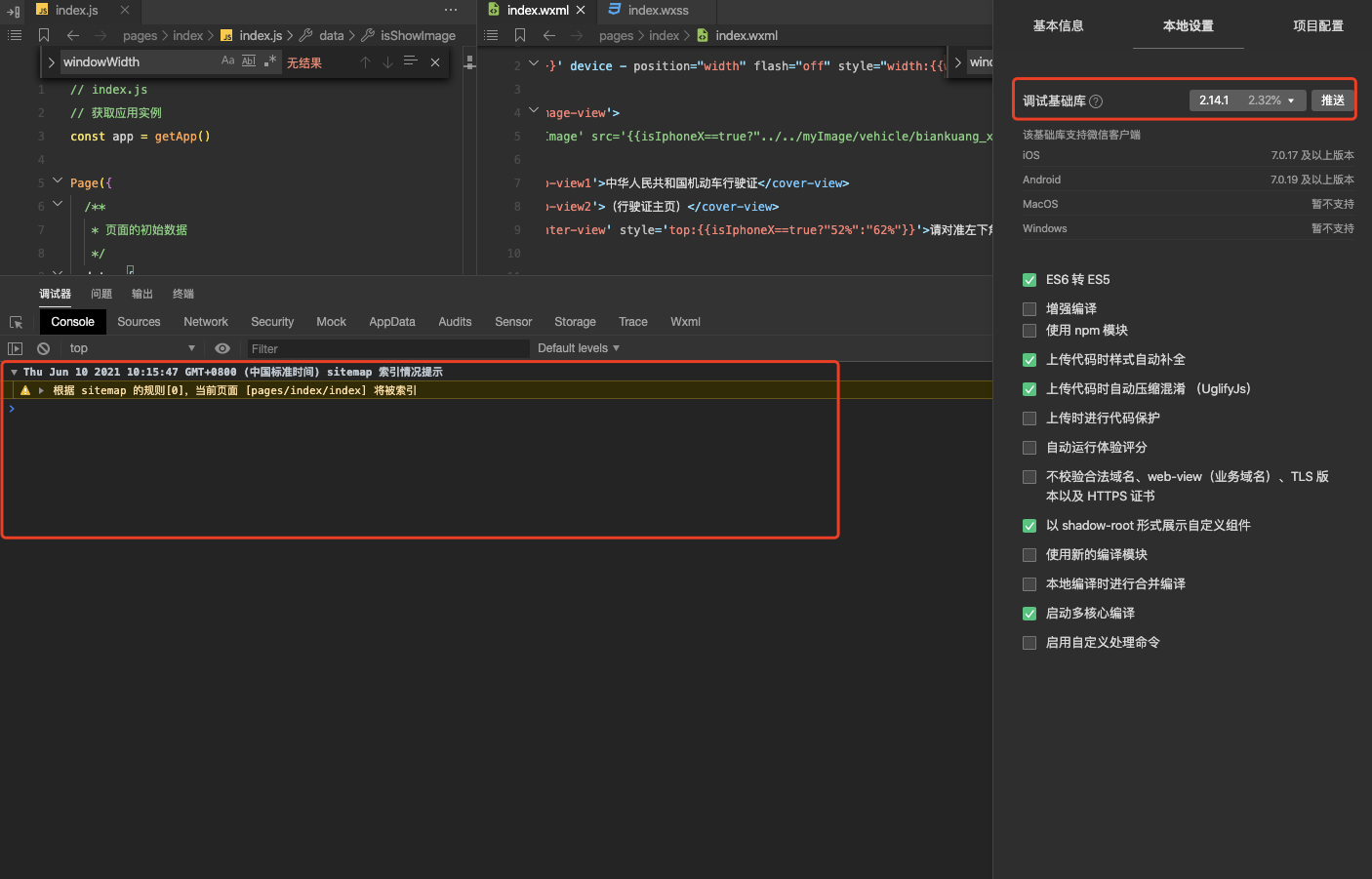Viewport: 1372px width, 879px height.
Task: Click the console Filter input
Action: [x=387, y=348]
